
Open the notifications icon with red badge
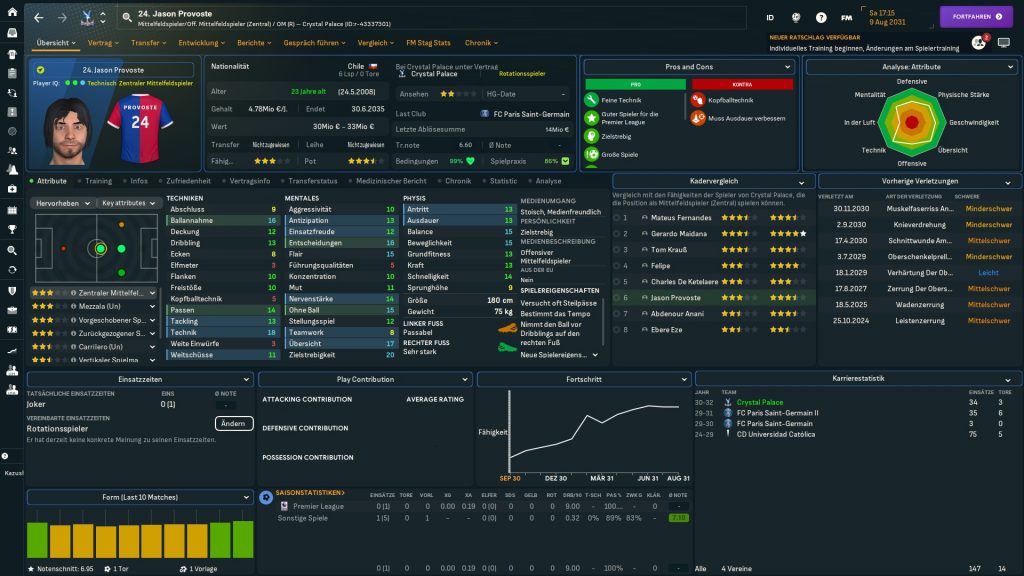(x=979, y=42)
